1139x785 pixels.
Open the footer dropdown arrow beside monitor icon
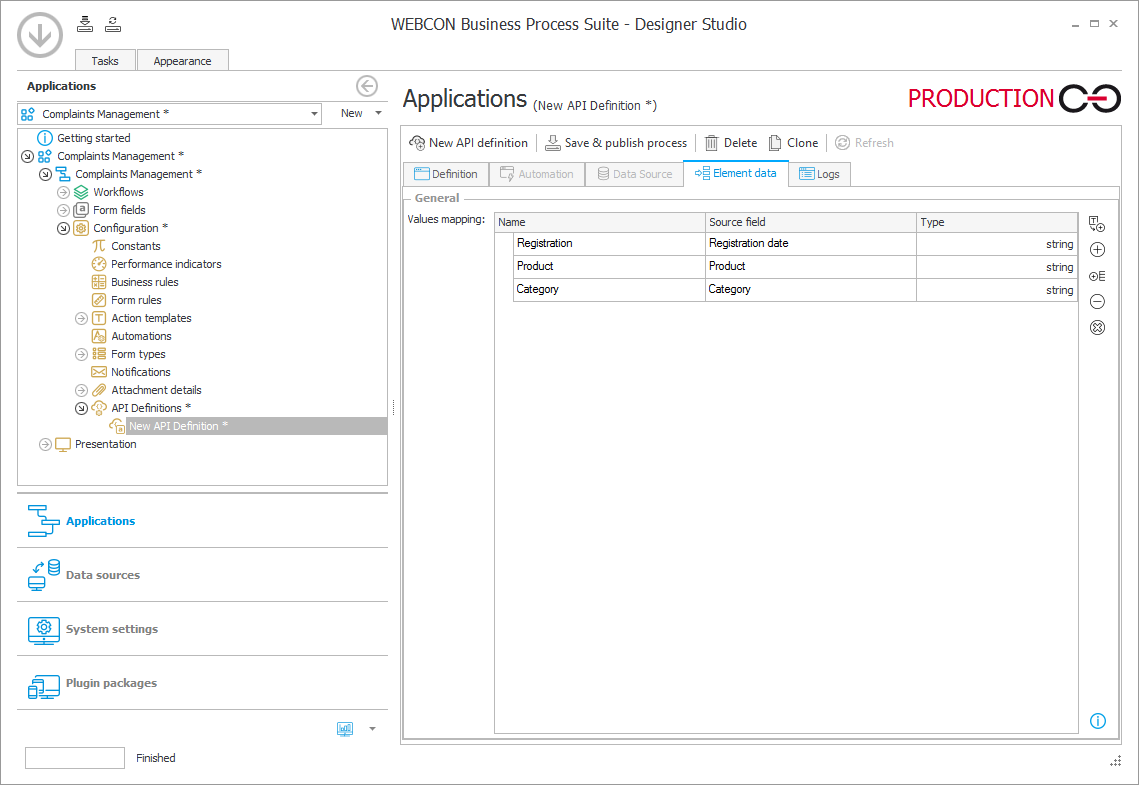click(x=373, y=729)
